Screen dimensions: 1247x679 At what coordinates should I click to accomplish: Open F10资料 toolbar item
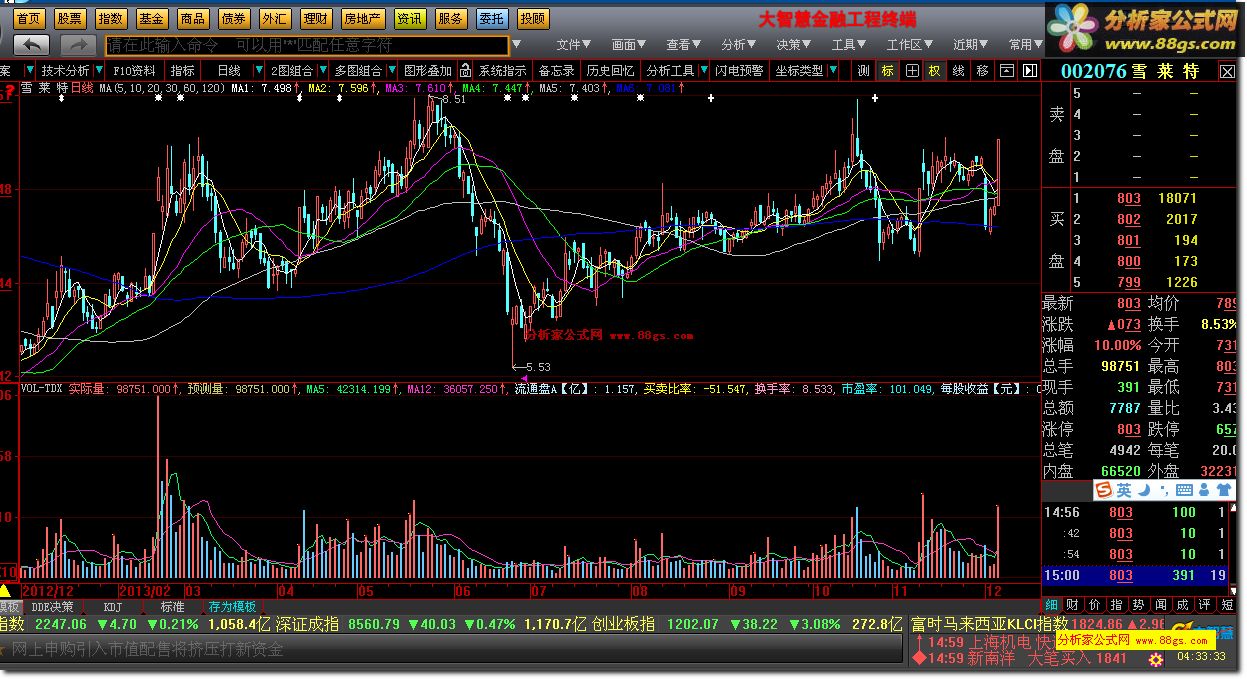point(134,71)
